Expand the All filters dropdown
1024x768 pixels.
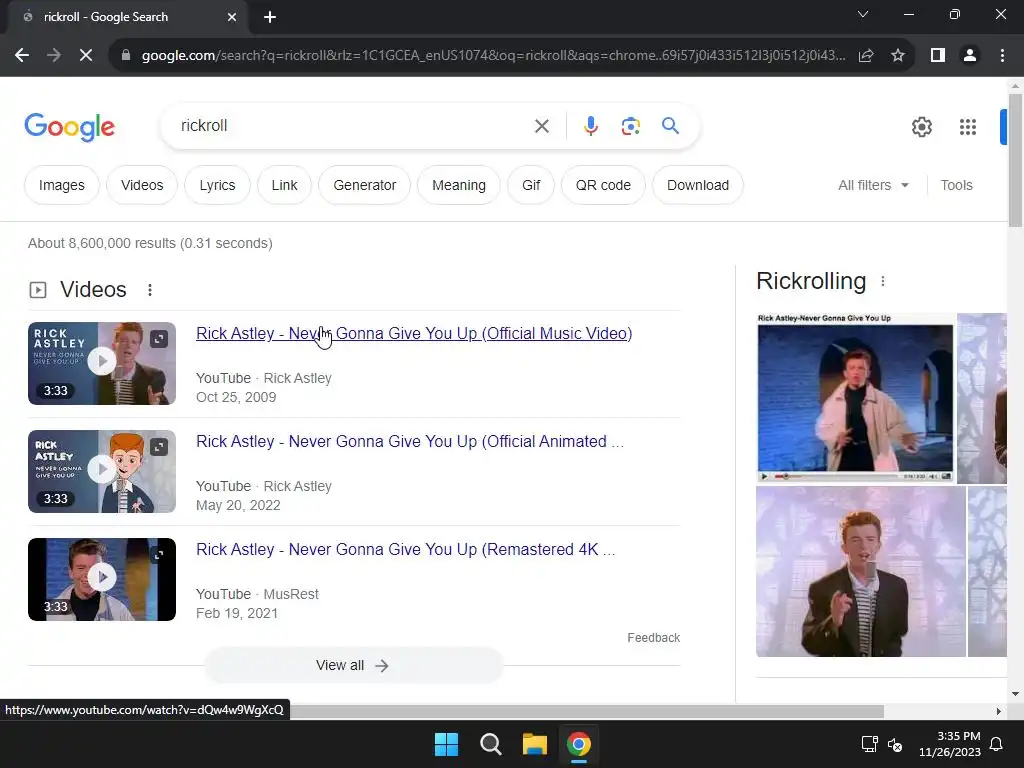coord(873,185)
